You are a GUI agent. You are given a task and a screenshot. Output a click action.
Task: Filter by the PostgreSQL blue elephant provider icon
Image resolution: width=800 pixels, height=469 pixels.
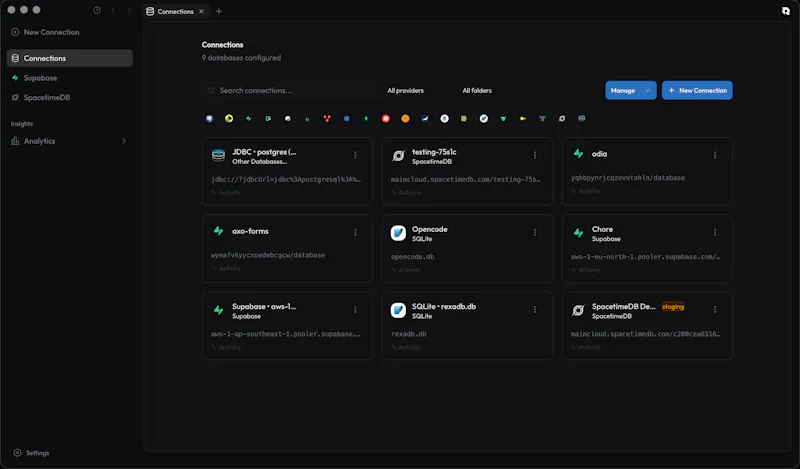(209, 118)
